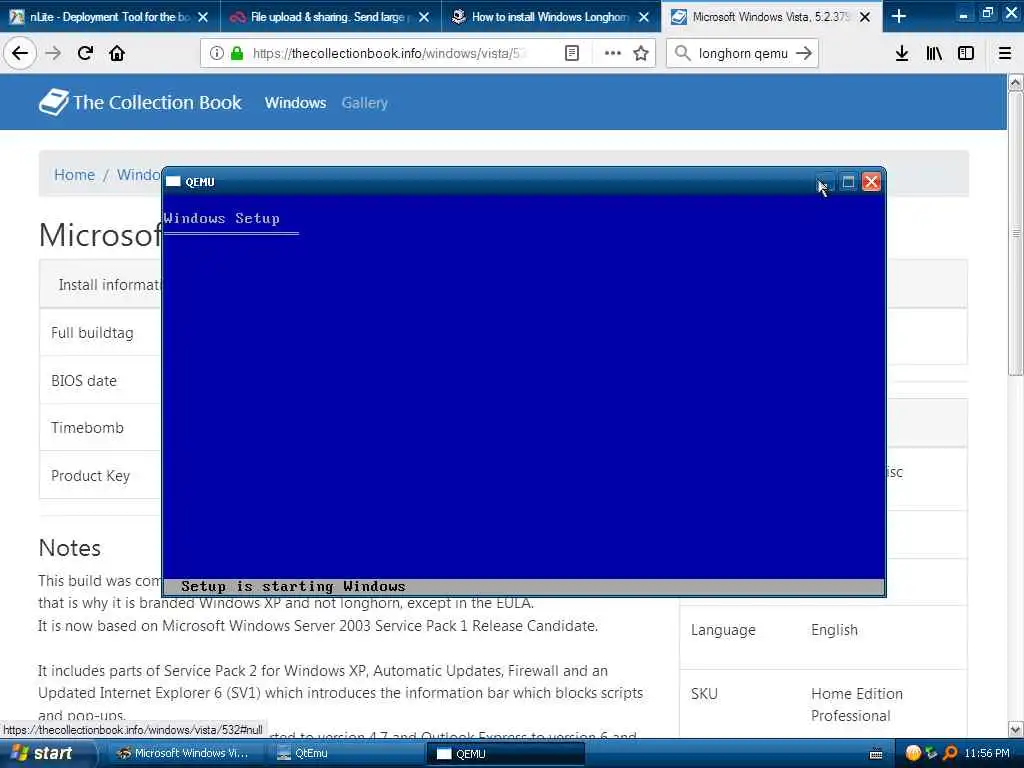Bookmark this page with the star

coord(641,54)
